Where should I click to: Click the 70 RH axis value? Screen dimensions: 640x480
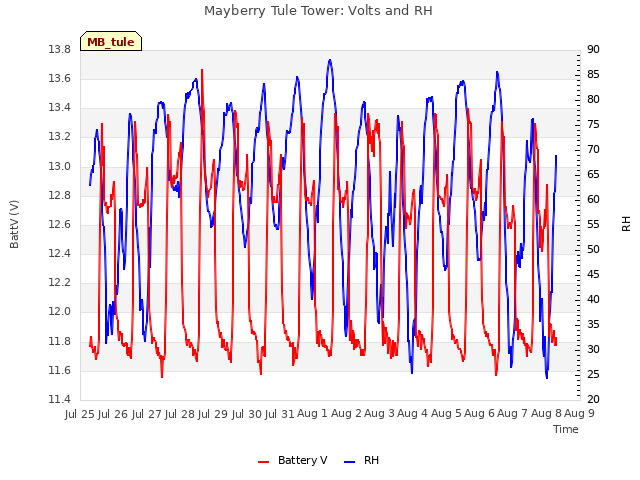593,150
